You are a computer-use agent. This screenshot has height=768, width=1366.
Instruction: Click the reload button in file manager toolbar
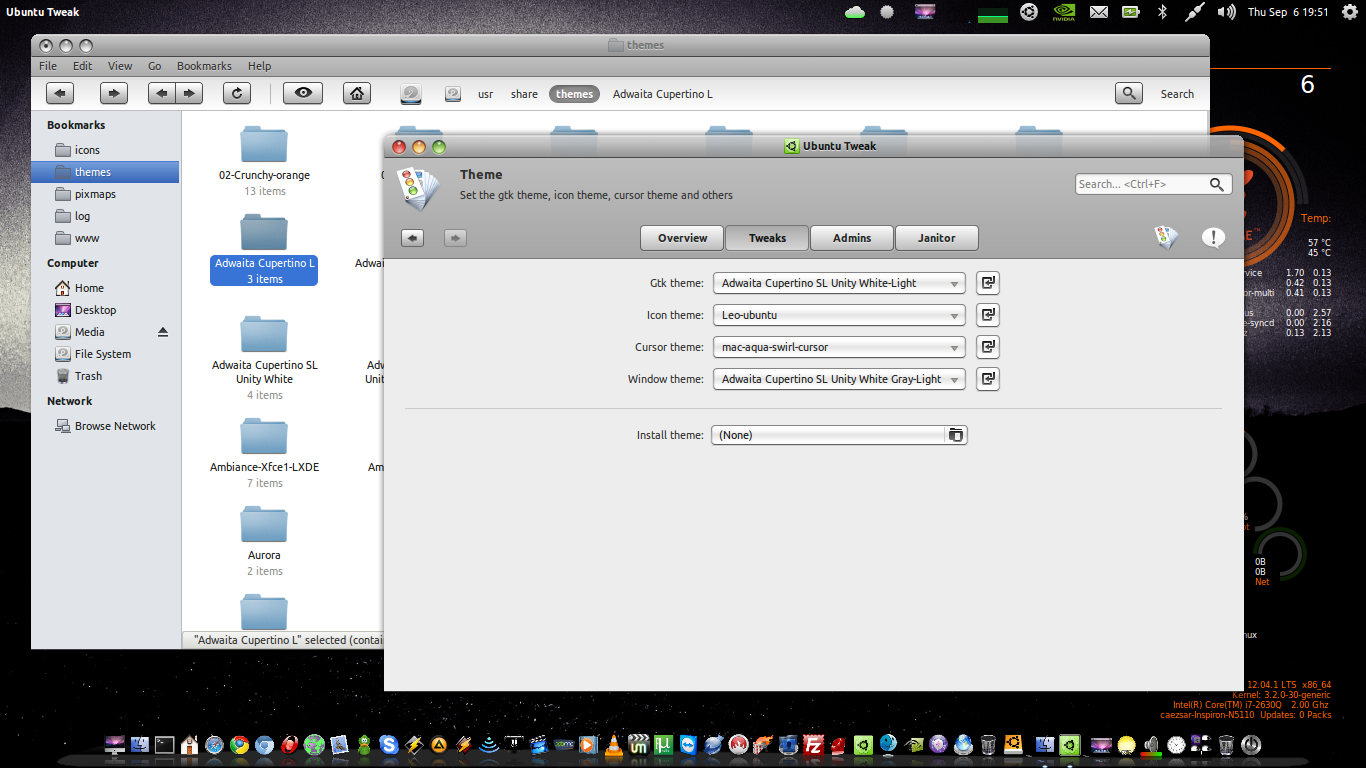pyautogui.click(x=236, y=94)
